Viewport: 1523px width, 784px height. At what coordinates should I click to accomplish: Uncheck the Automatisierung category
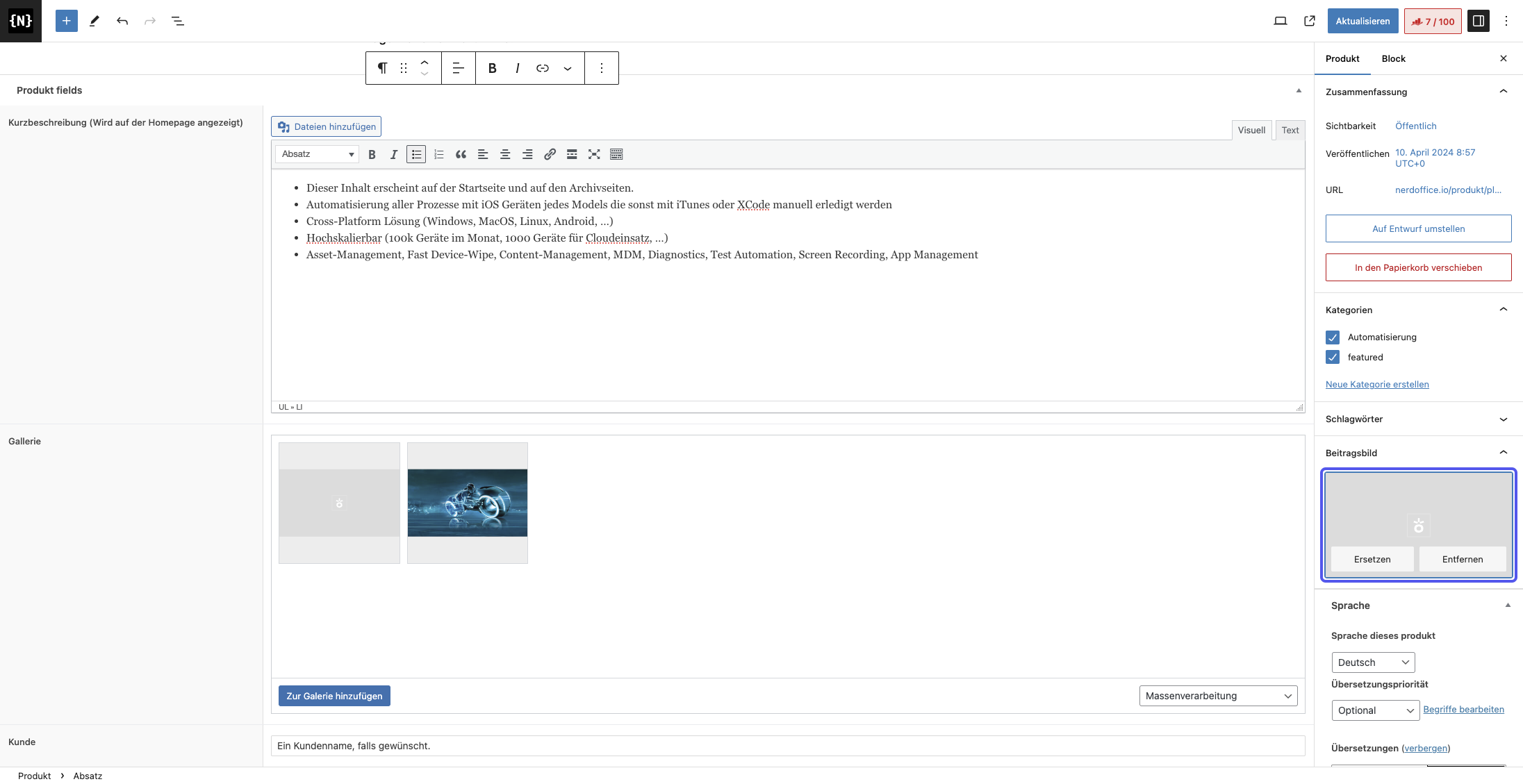coord(1333,337)
